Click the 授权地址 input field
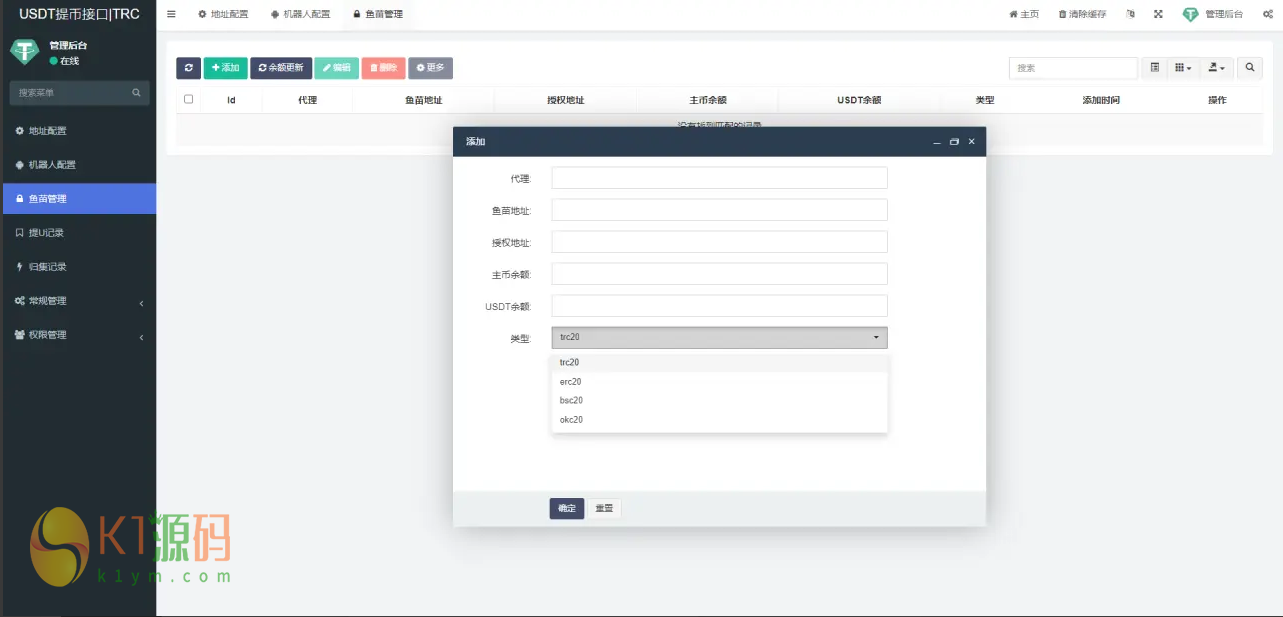The height and width of the screenshot is (617, 1283). 719,242
